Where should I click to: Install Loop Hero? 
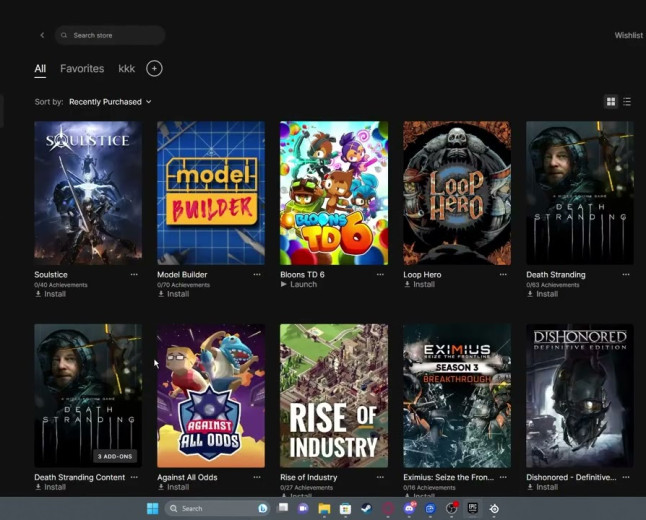point(419,284)
